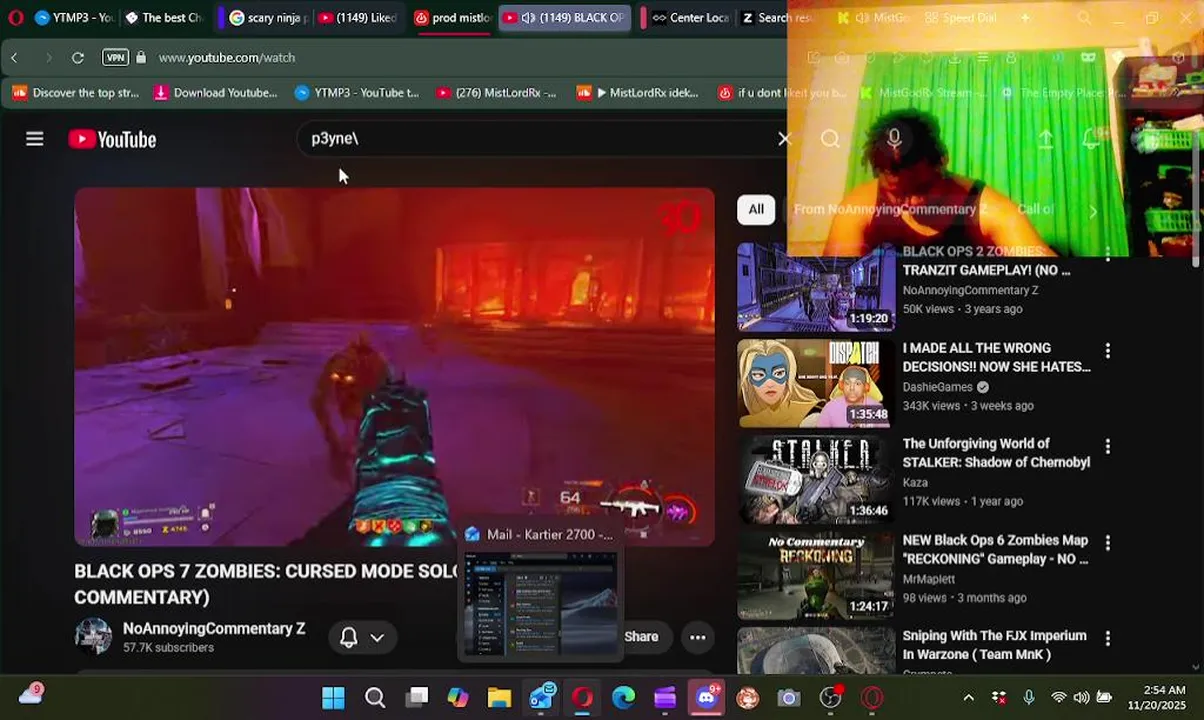Screen dimensions: 1204x720
Task: Open (276) MistLordRx bookmark
Action: 496,93
